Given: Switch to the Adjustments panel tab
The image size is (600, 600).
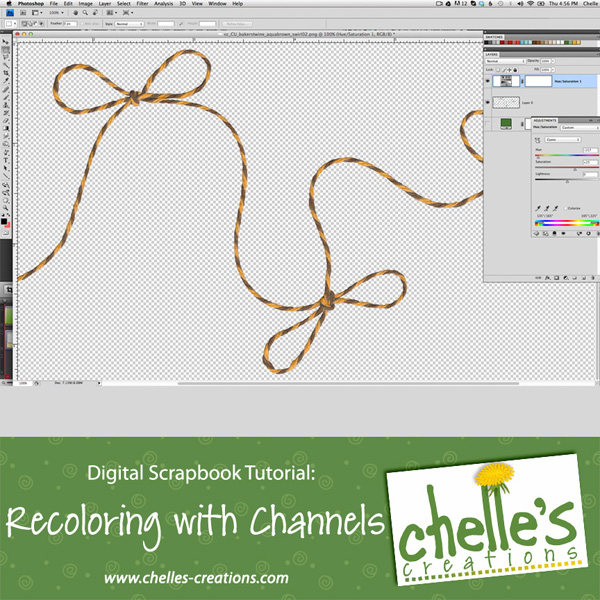Looking at the screenshot, I should pyautogui.click(x=545, y=121).
